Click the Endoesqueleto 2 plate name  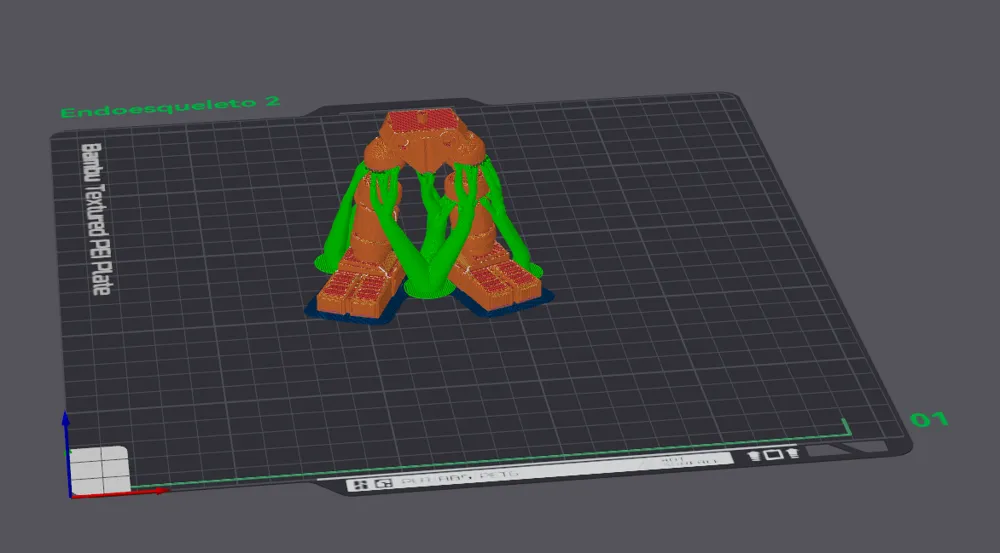[170, 108]
